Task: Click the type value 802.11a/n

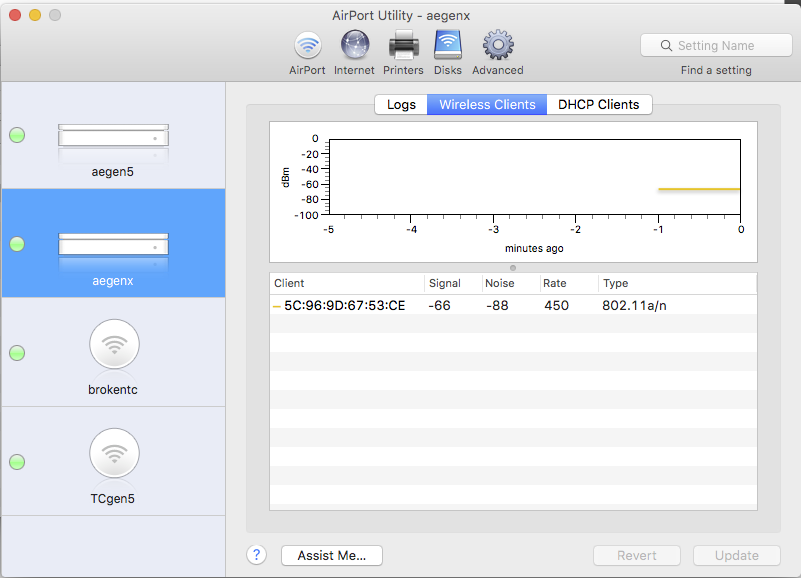Action: click(634, 305)
